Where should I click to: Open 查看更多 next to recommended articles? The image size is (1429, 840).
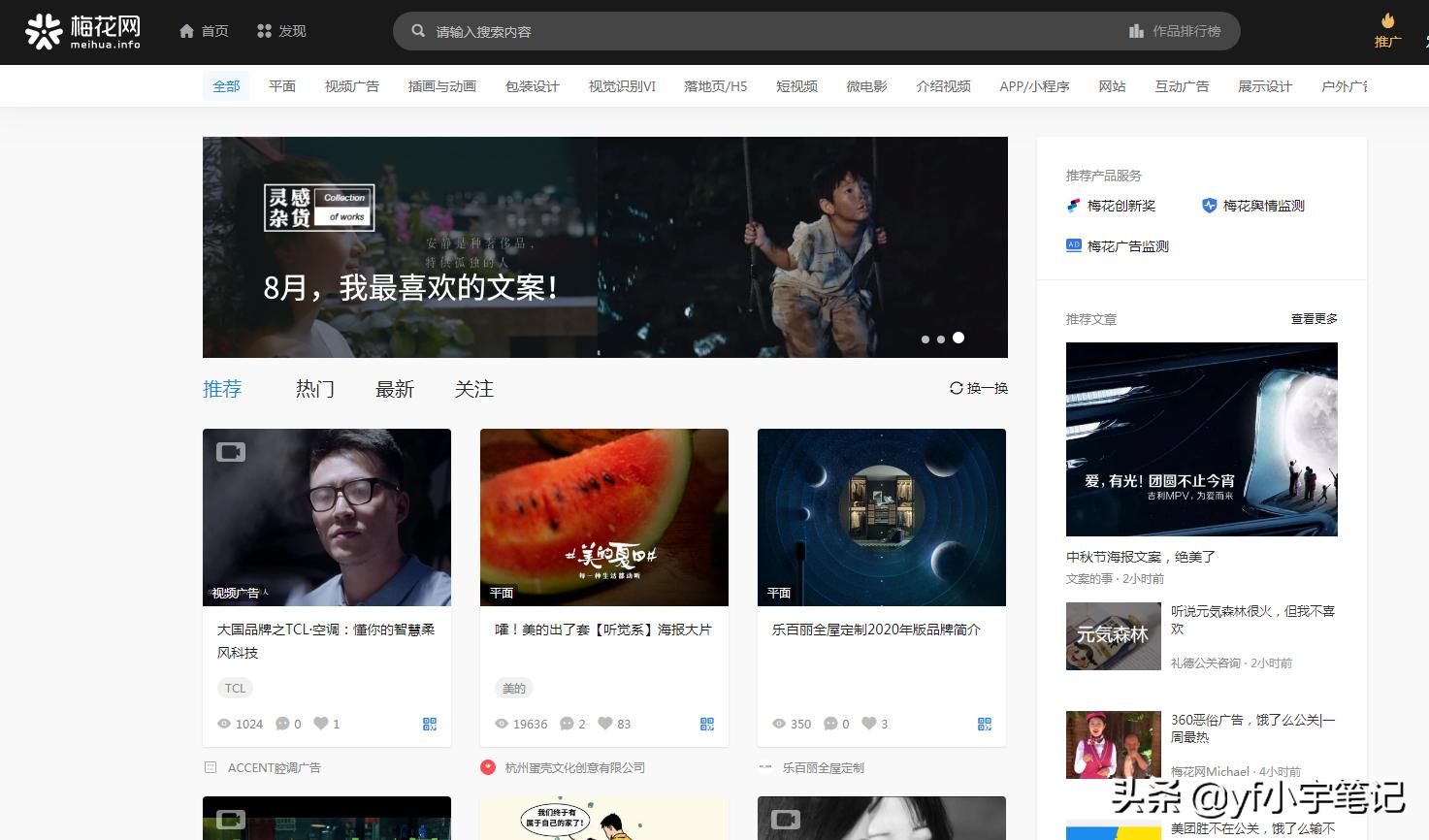coord(1313,318)
